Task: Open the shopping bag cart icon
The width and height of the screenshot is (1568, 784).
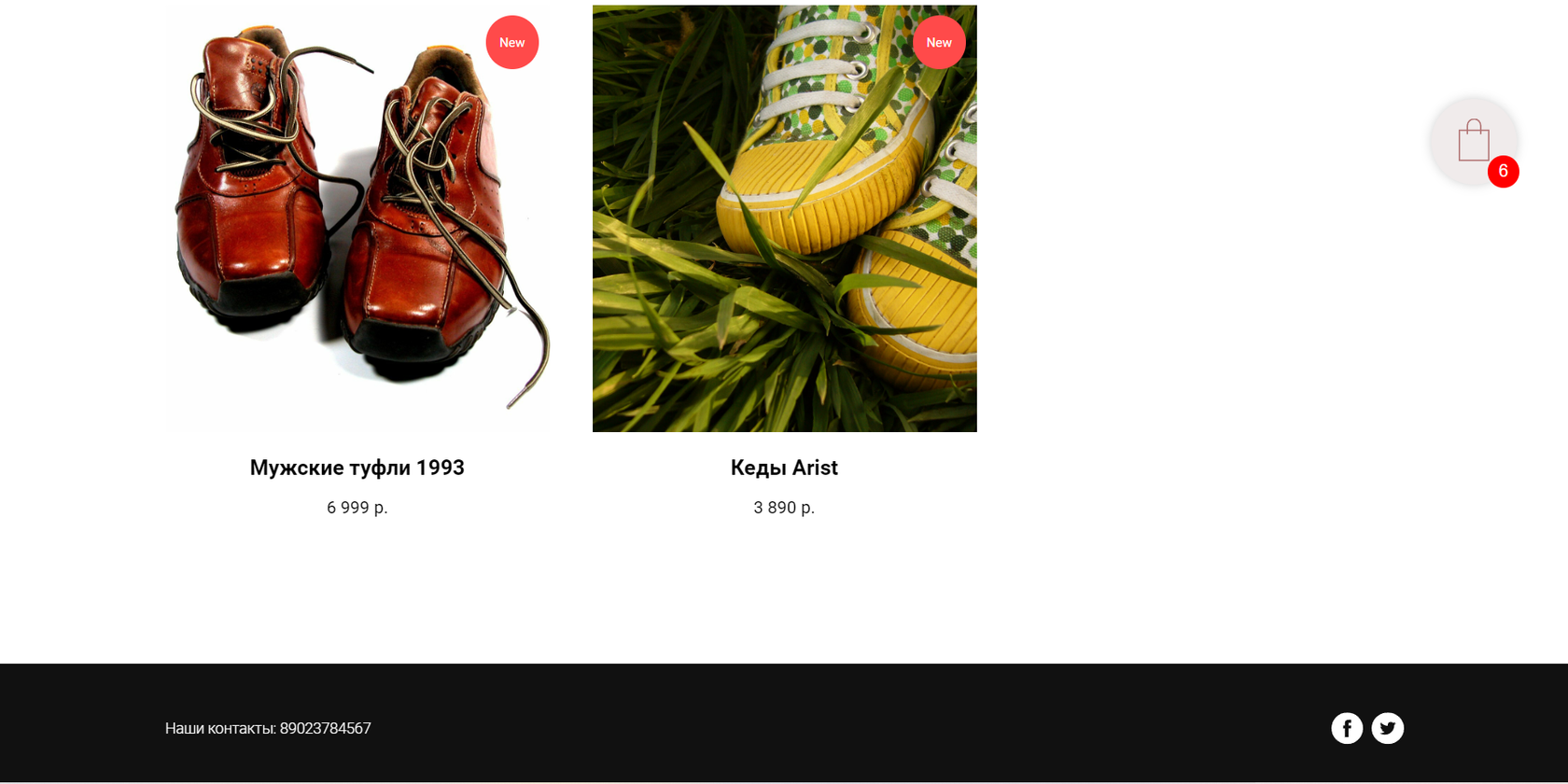Action: pyautogui.click(x=1474, y=140)
